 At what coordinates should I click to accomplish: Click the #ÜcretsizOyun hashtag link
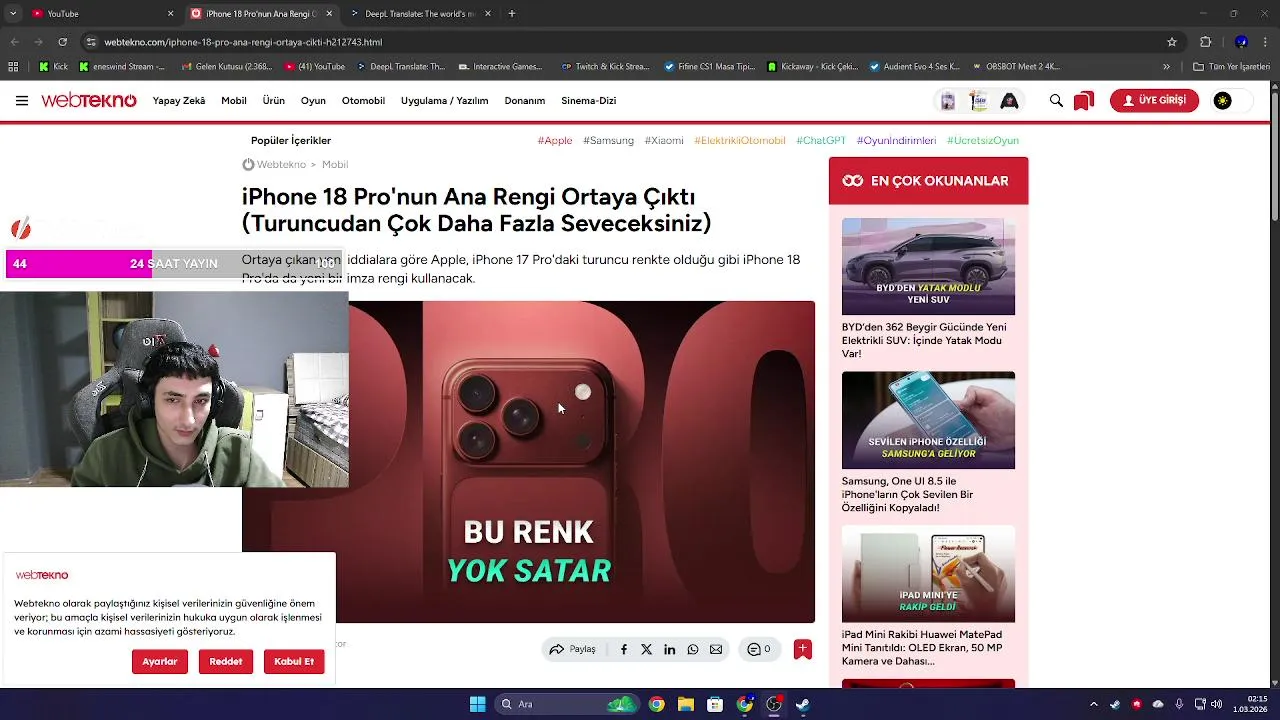click(x=983, y=140)
